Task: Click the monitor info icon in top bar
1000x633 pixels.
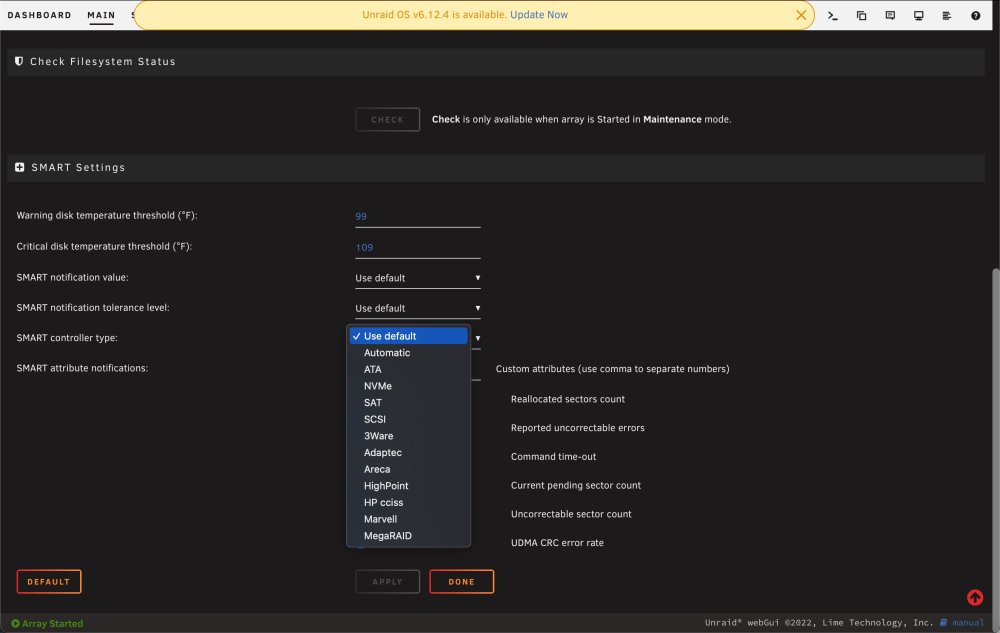Action: [918, 15]
